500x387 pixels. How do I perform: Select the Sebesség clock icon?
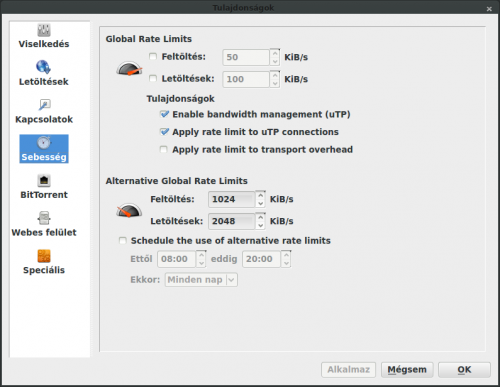coord(44,143)
